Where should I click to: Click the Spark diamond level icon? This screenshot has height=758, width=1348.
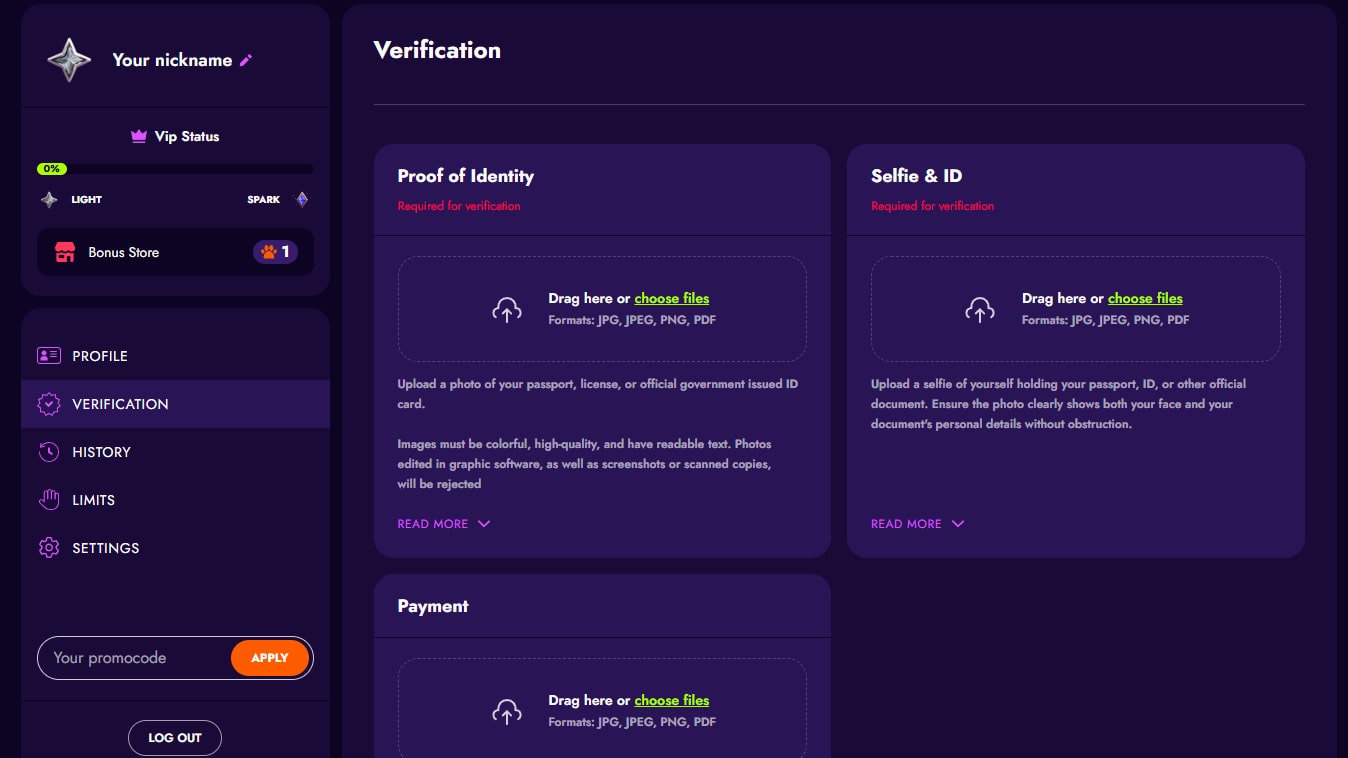coord(302,199)
